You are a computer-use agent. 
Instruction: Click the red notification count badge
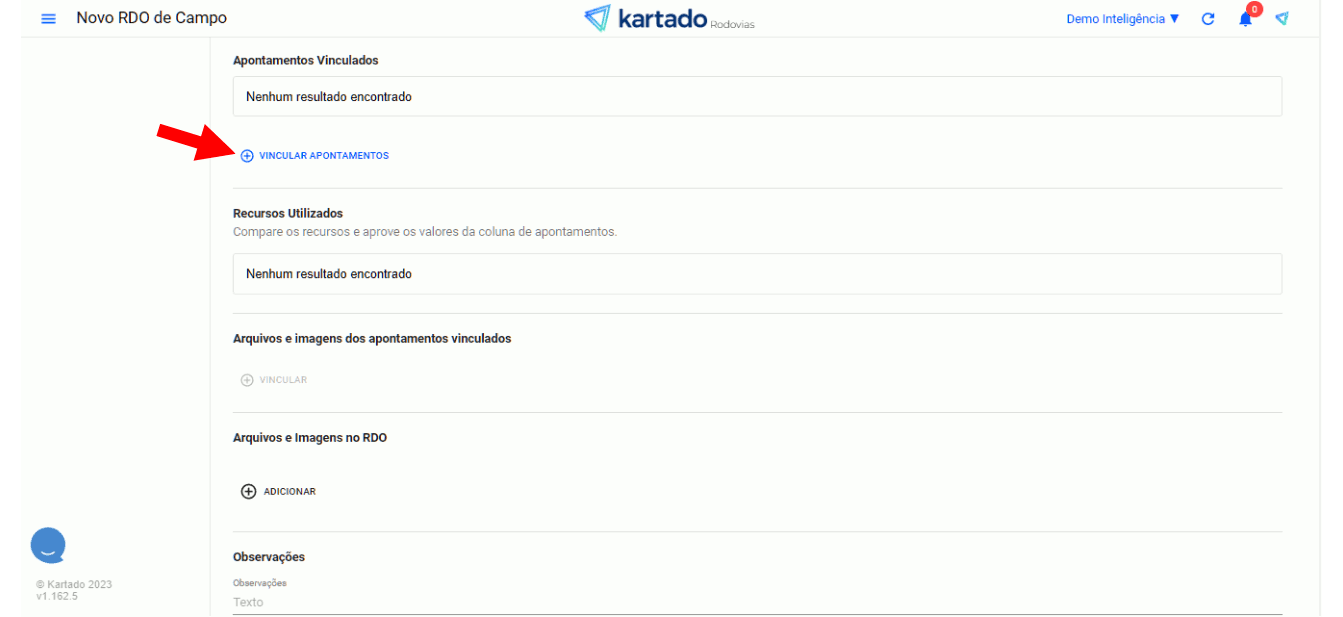(1254, 10)
